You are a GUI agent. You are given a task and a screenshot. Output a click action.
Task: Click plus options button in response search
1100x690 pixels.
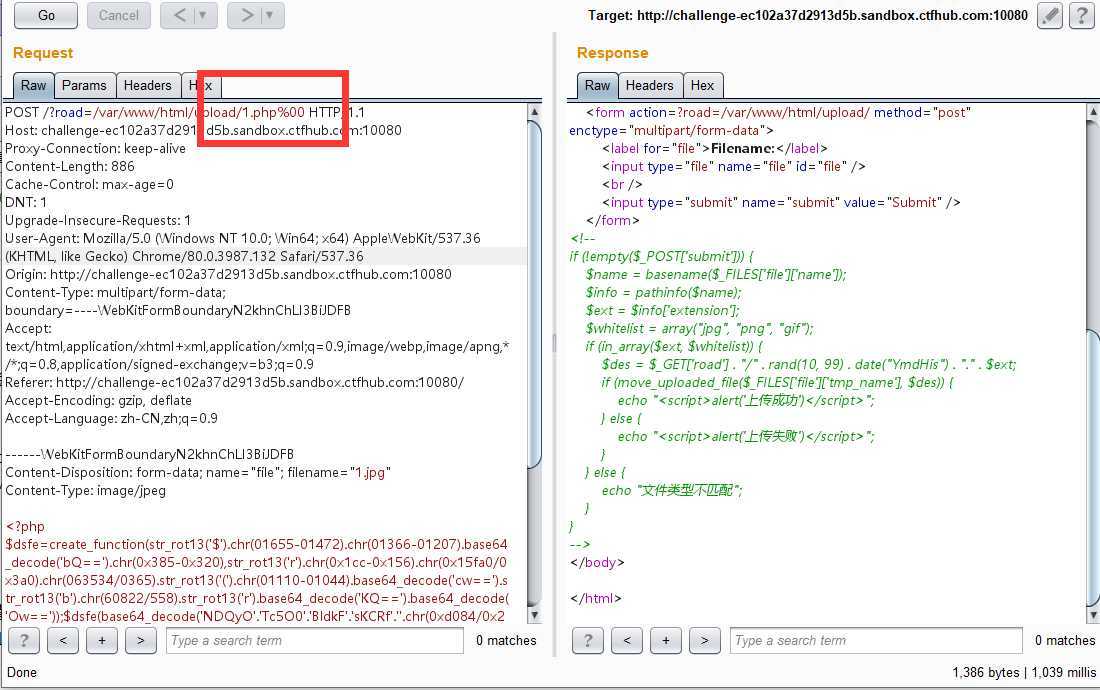(666, 640)
